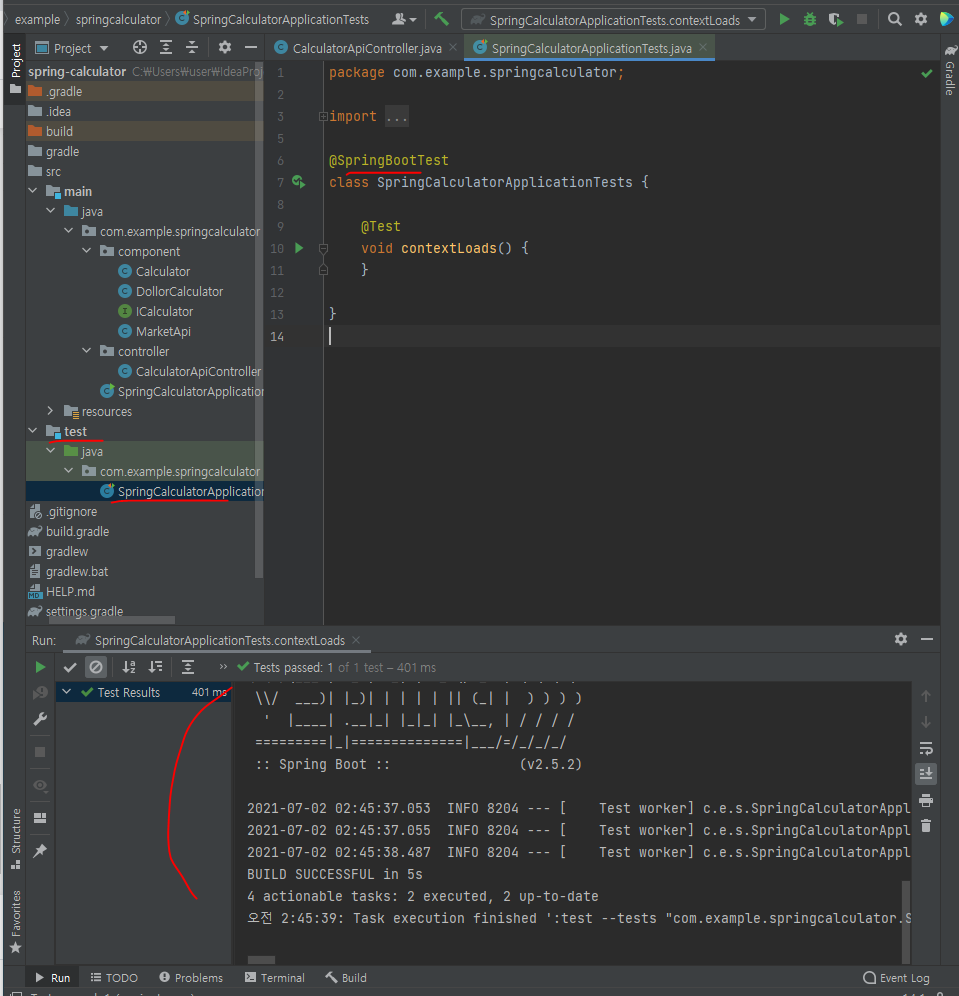
Task: Open the Event Log
Action: click(895, 977)
